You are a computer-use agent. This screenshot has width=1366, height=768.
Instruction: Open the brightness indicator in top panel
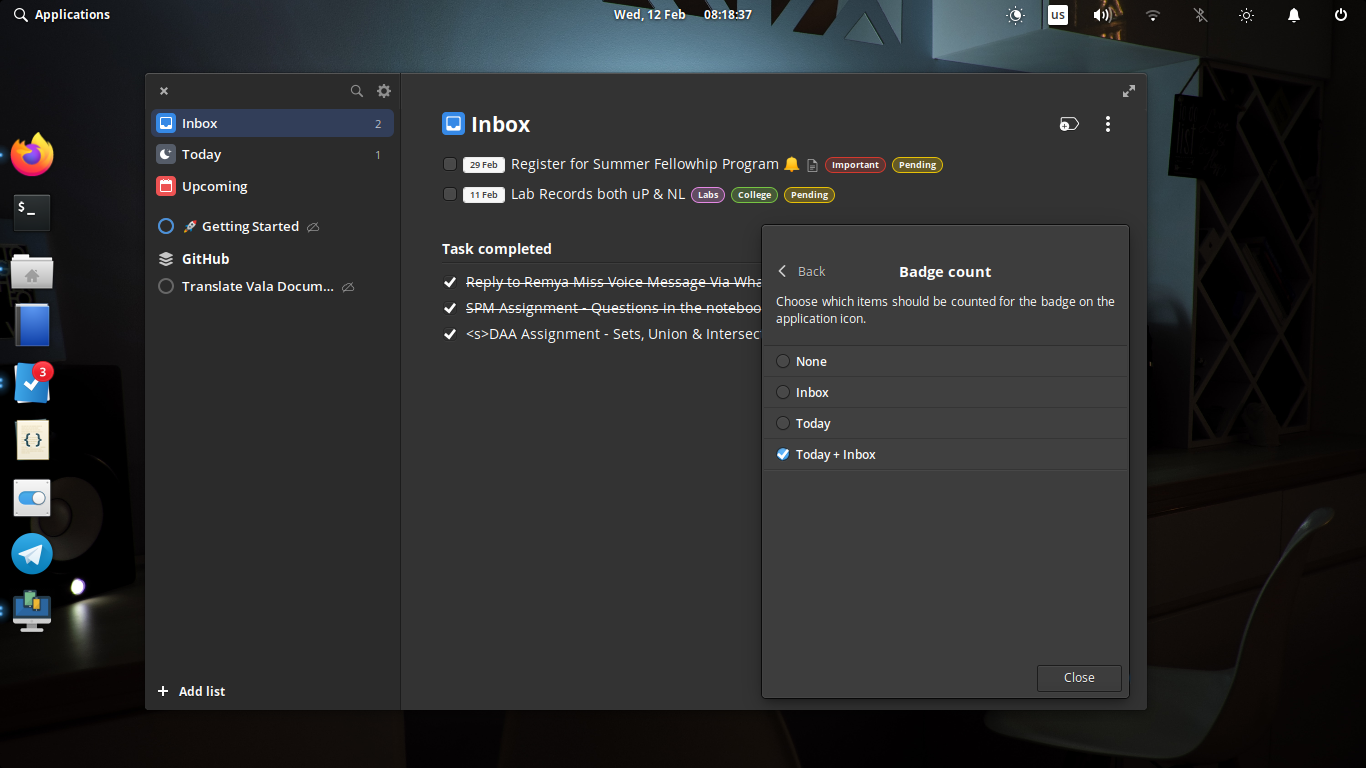coord(1246,15)
